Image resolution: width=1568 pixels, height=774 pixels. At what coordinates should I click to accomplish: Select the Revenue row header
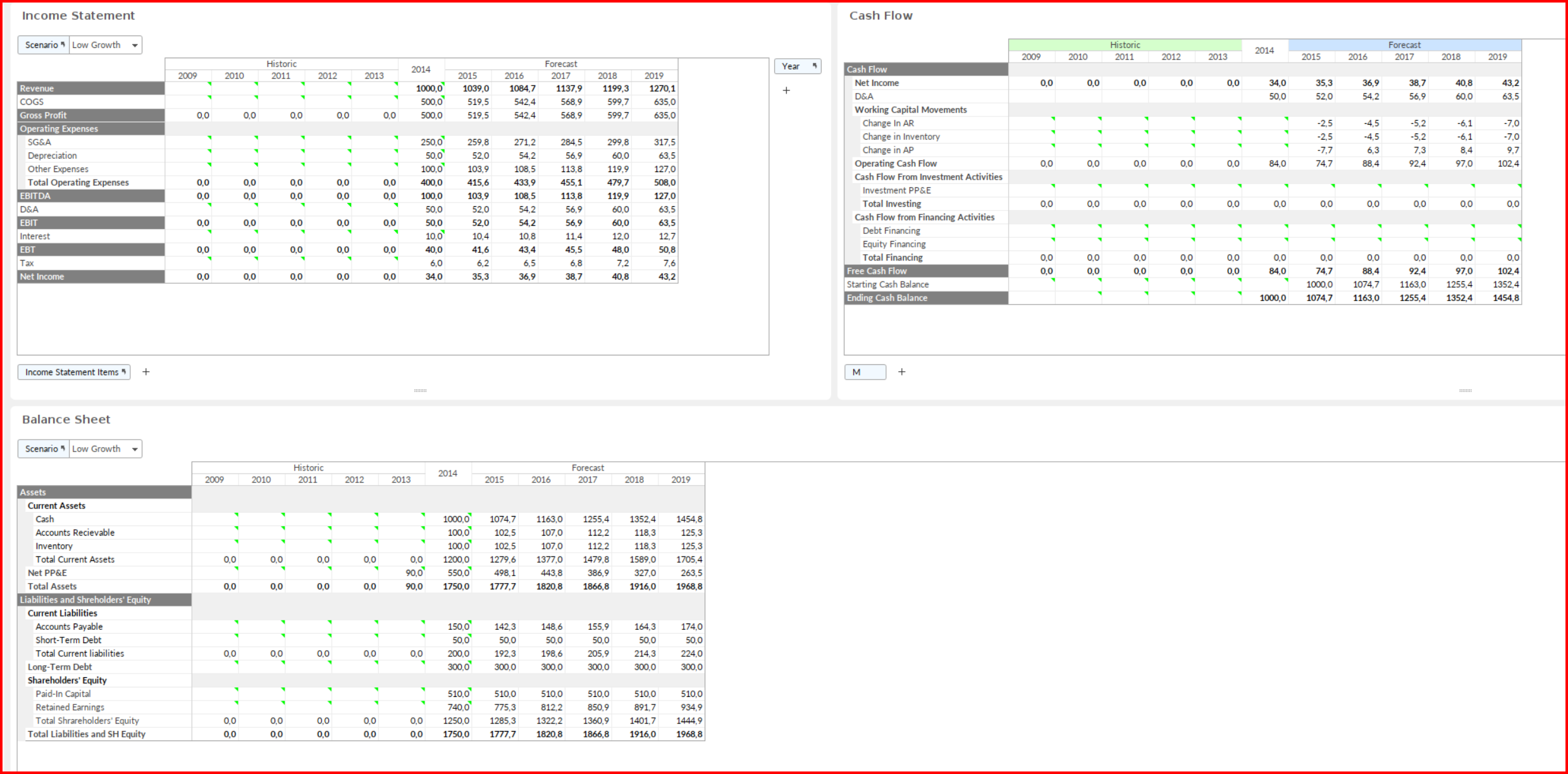pos(91,89)
